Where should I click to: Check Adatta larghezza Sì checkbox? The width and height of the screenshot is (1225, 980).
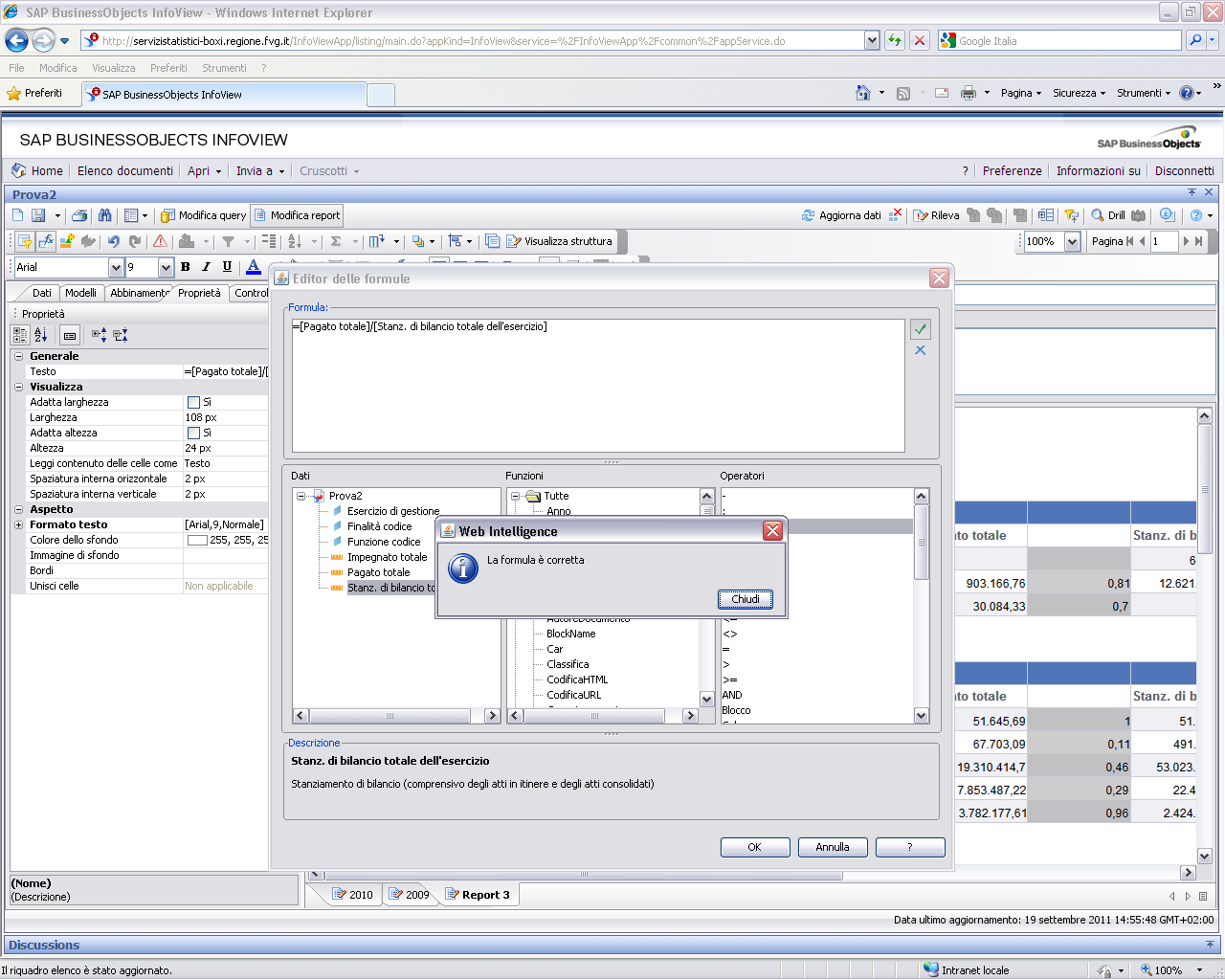coord(193,402)
